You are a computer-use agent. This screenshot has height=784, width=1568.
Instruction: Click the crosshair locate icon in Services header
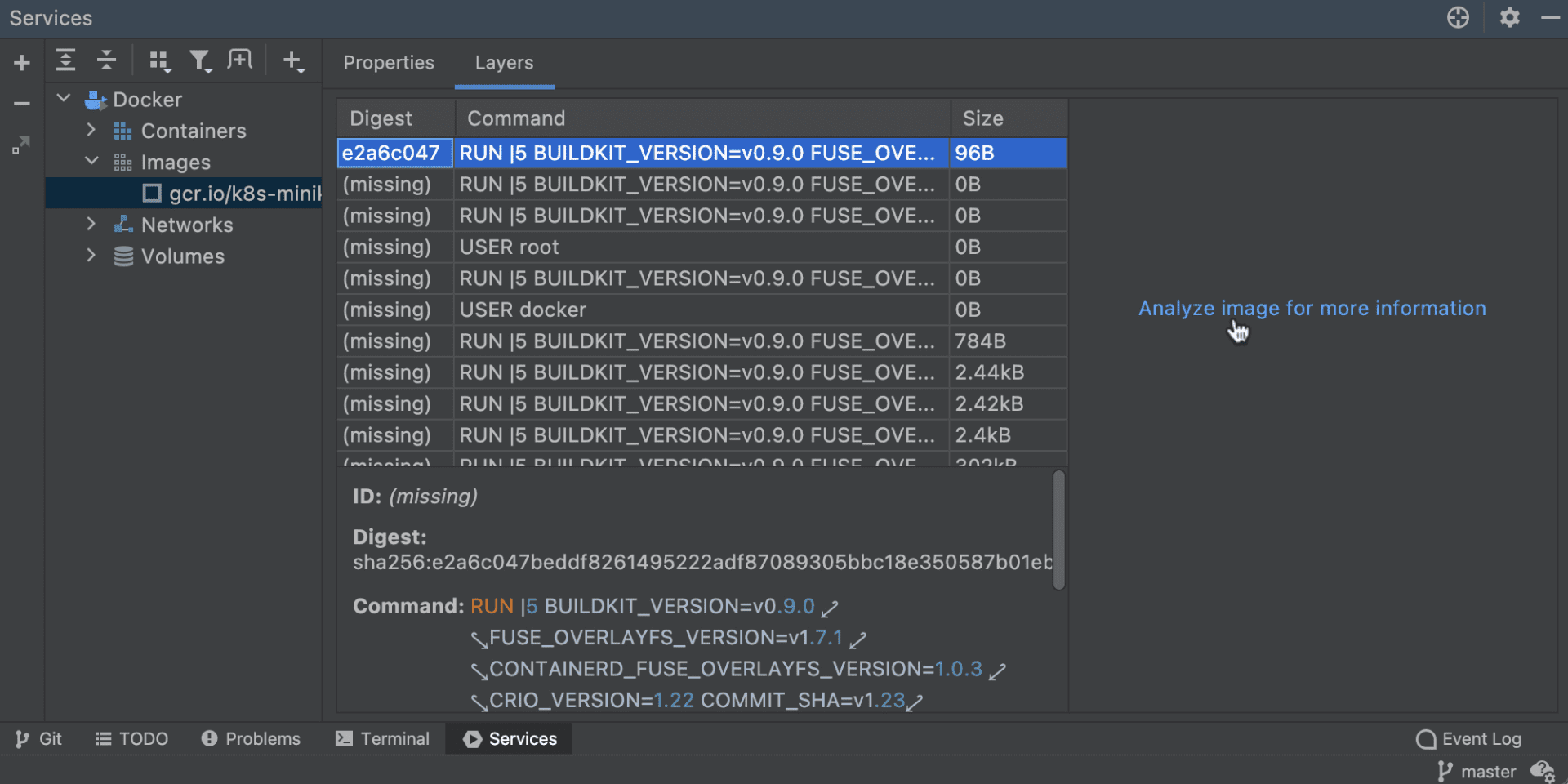(x=1458, y=17)
